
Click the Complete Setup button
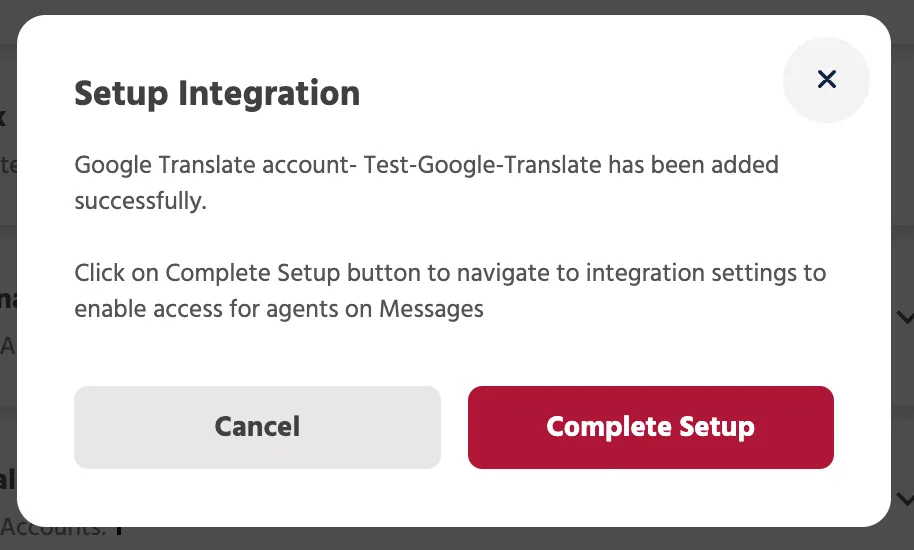(651, 427)
